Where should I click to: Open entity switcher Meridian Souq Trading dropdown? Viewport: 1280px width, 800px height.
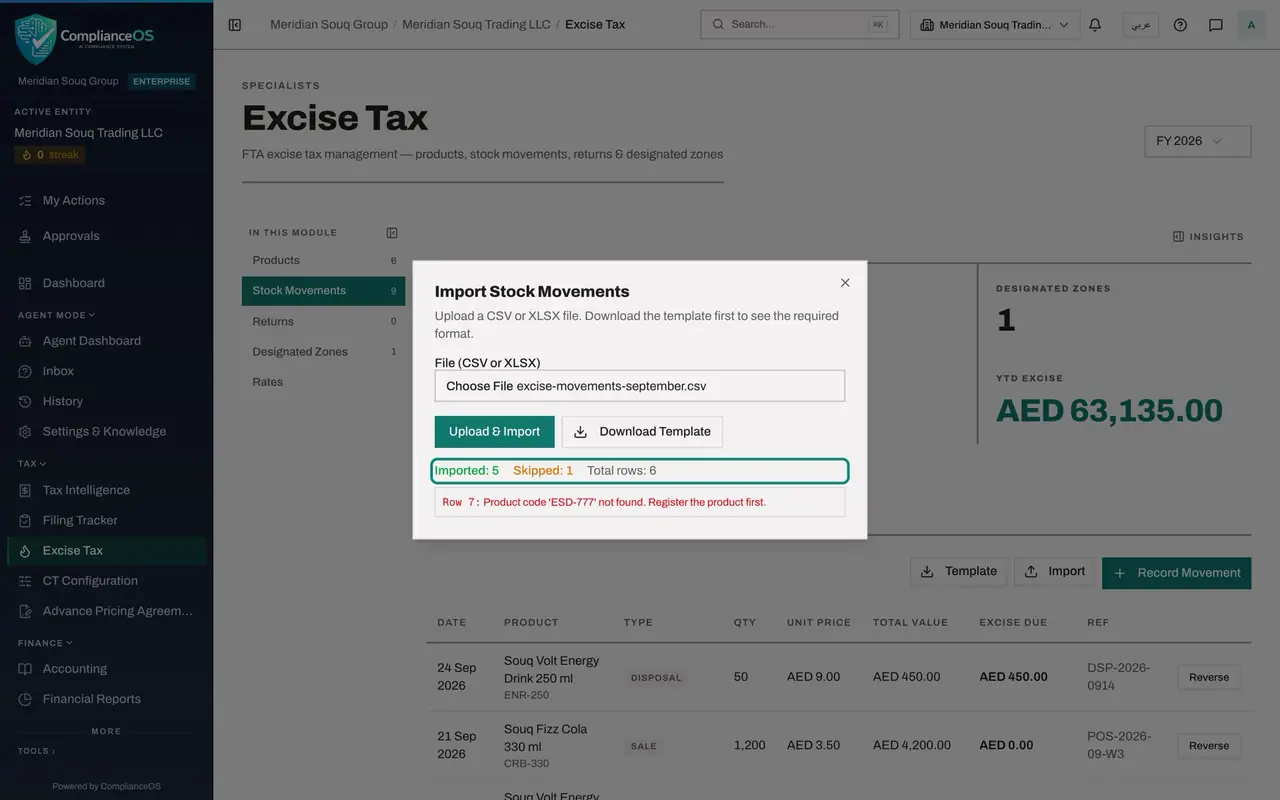point(995,25)
